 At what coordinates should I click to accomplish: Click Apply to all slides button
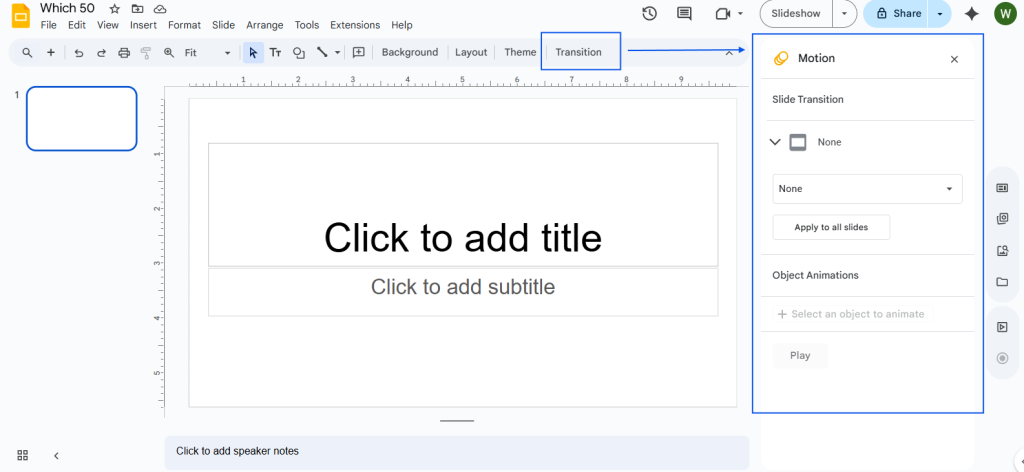(831, 227)
